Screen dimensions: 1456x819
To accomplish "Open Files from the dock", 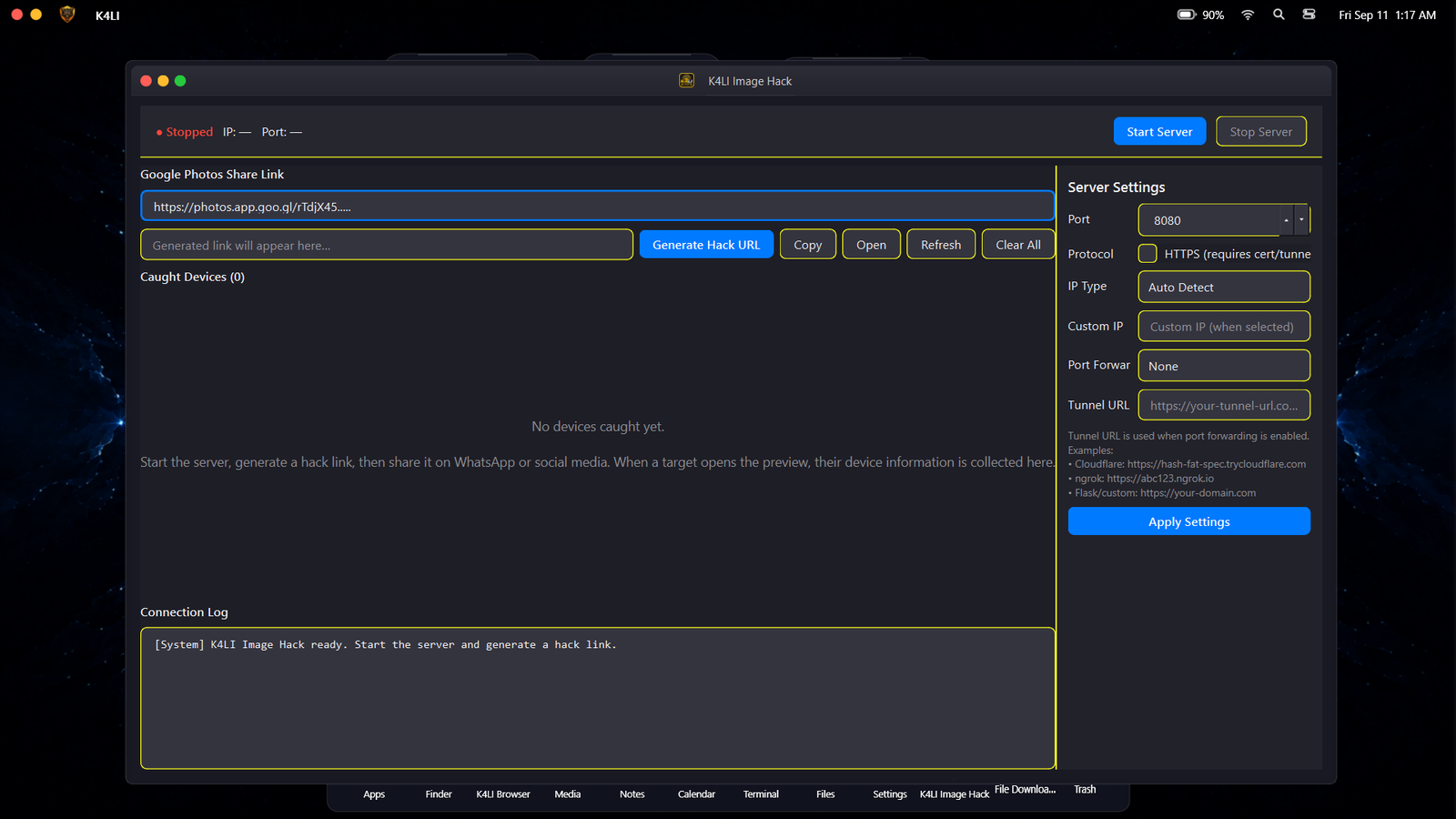I will (x=825, y=794).
